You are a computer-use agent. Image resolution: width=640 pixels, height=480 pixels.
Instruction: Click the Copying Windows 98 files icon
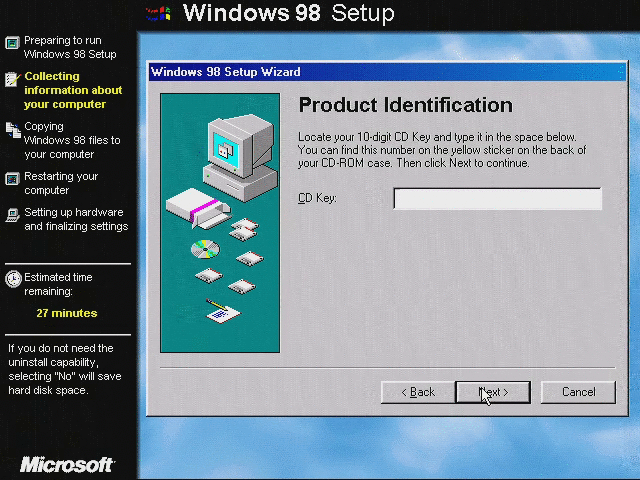pos(13,130)
